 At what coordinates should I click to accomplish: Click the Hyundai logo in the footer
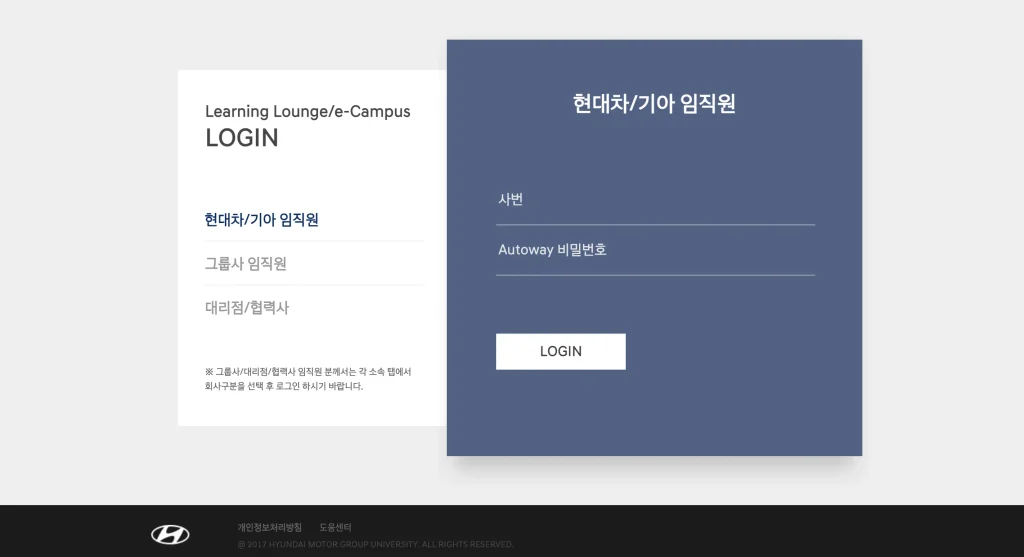pos(170,535)
